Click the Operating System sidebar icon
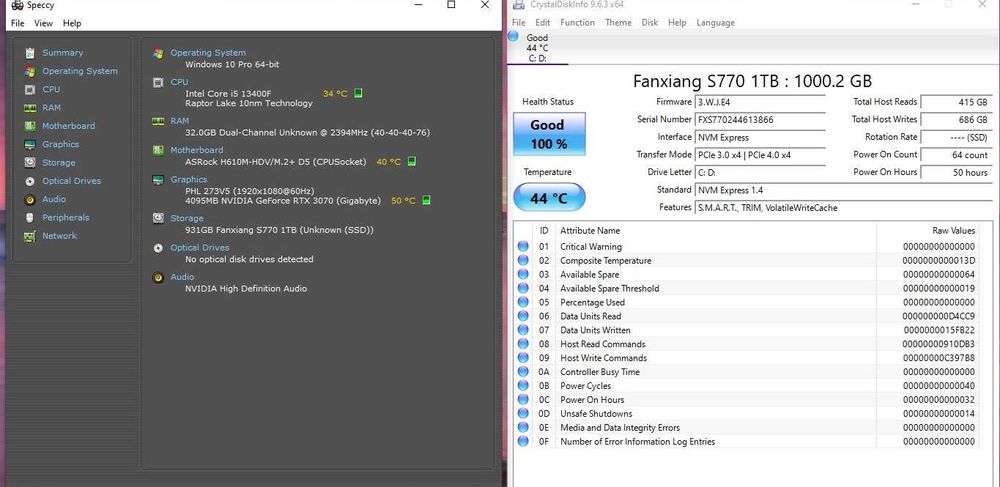The height and width of the screenshot is (487, 1000). (x=29, y=71)
